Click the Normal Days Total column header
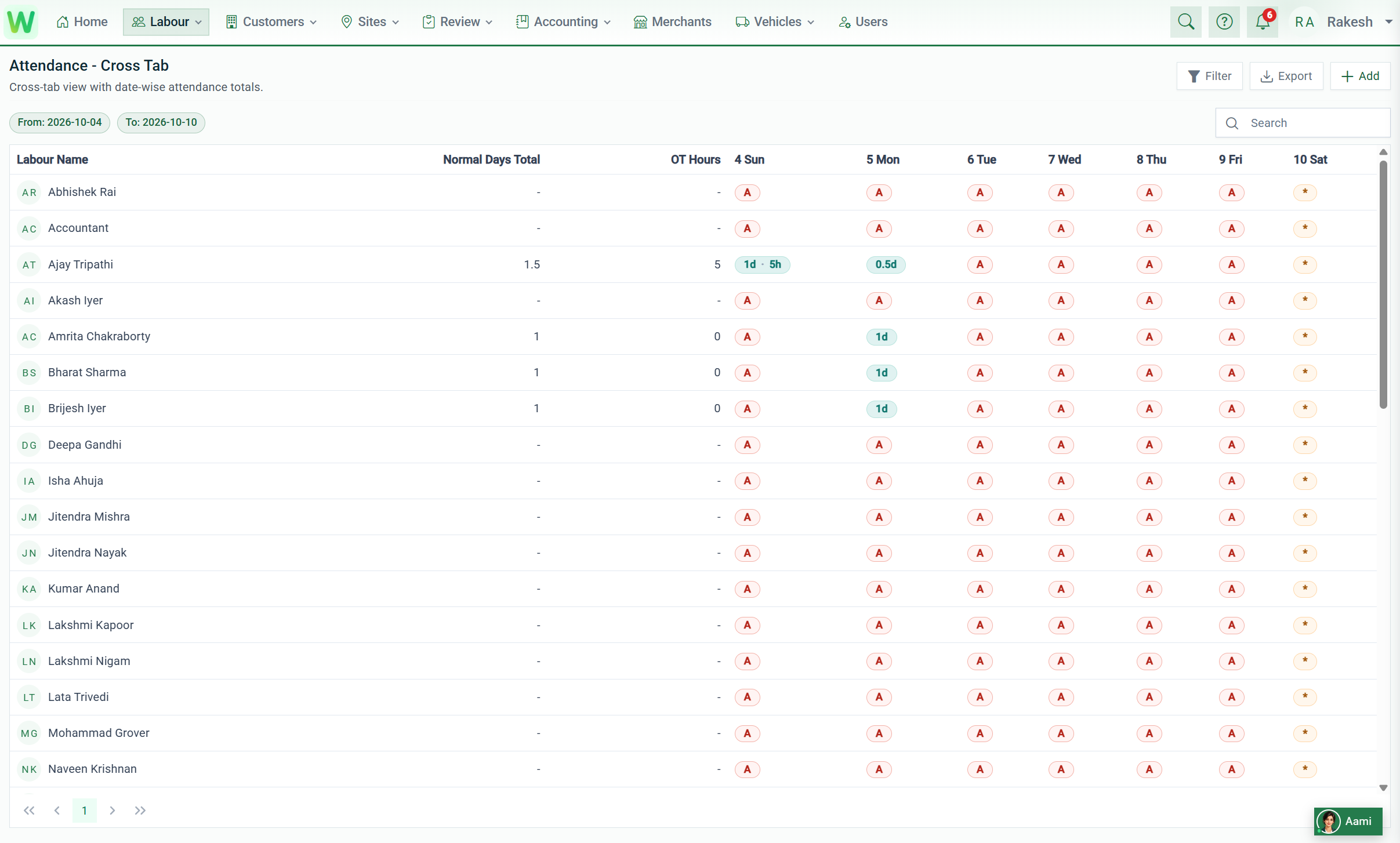Screen dimensions: 1400x843 click(491, 159)
